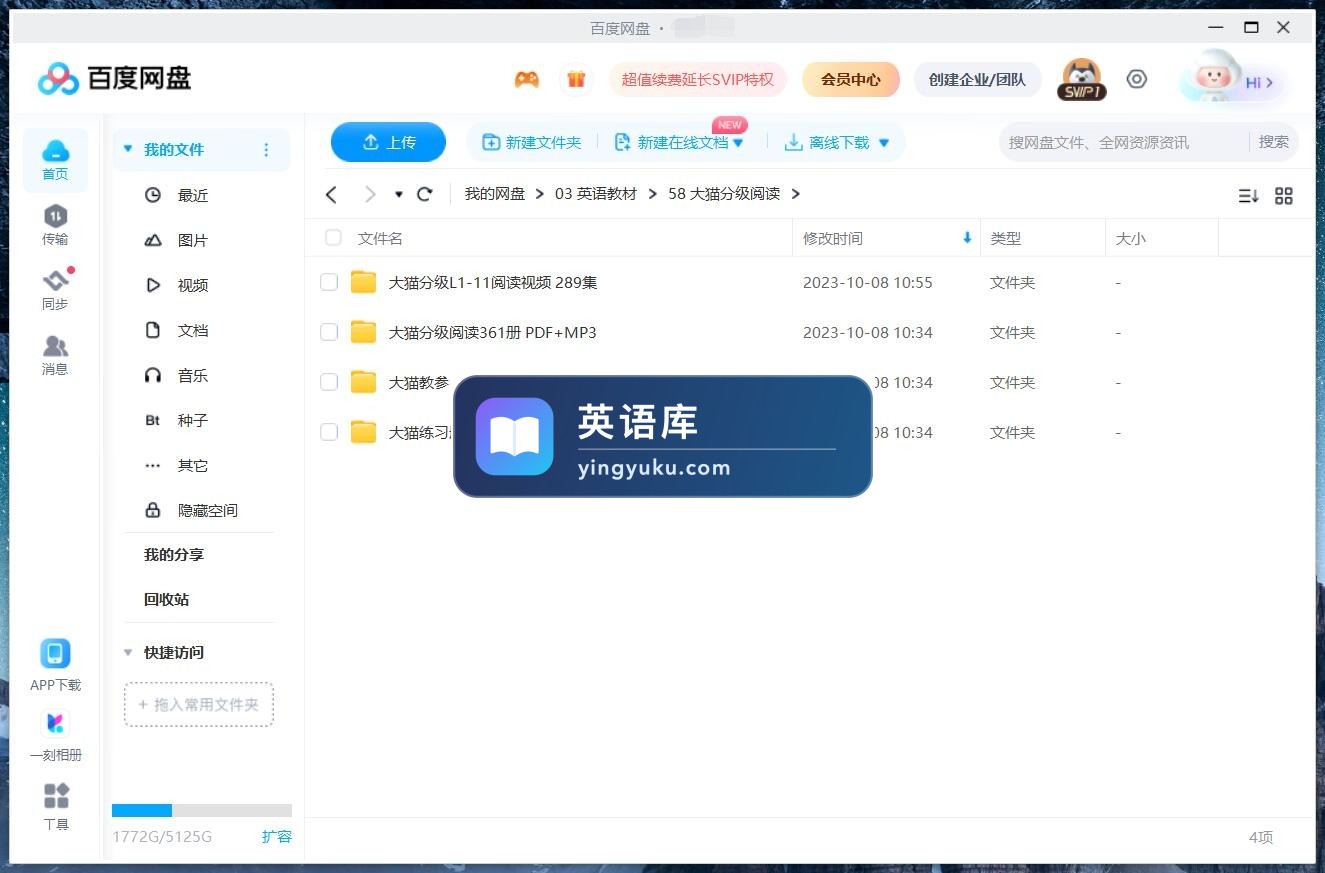The image size is (1325, 873).
Task: Click the 扩容 expand storage link
Action: [277, 837]
